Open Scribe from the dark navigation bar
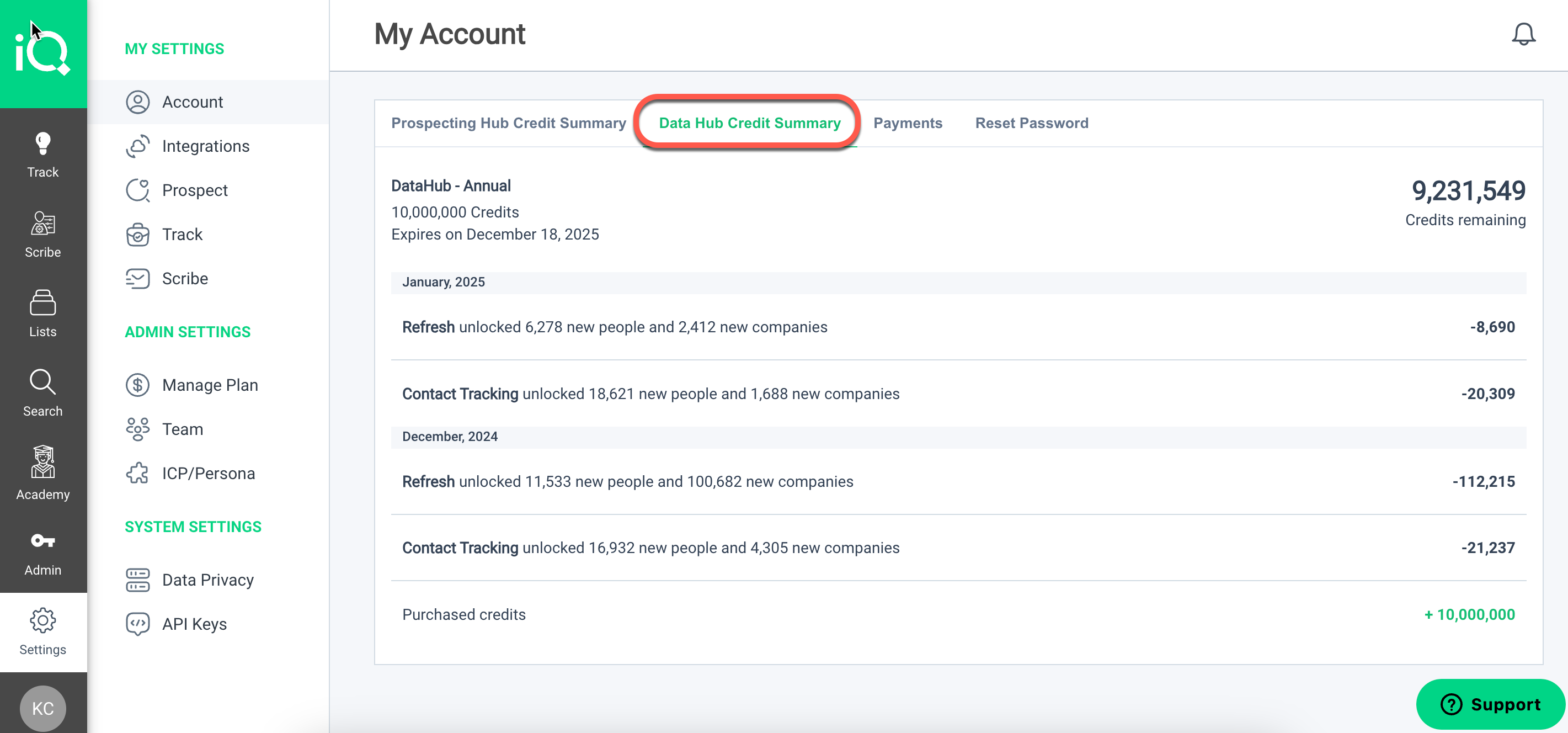Image resolution: width=1568 pixels, height=733 pixels. tap(42, 235)
